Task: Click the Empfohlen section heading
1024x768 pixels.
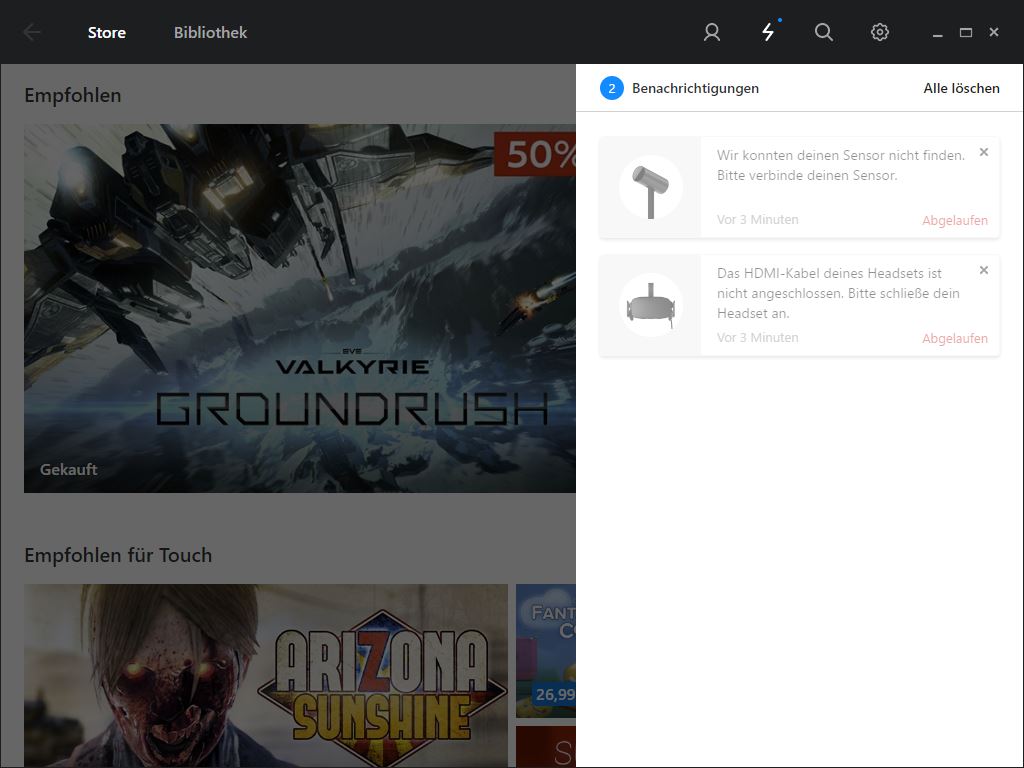Action: point(72,95)
